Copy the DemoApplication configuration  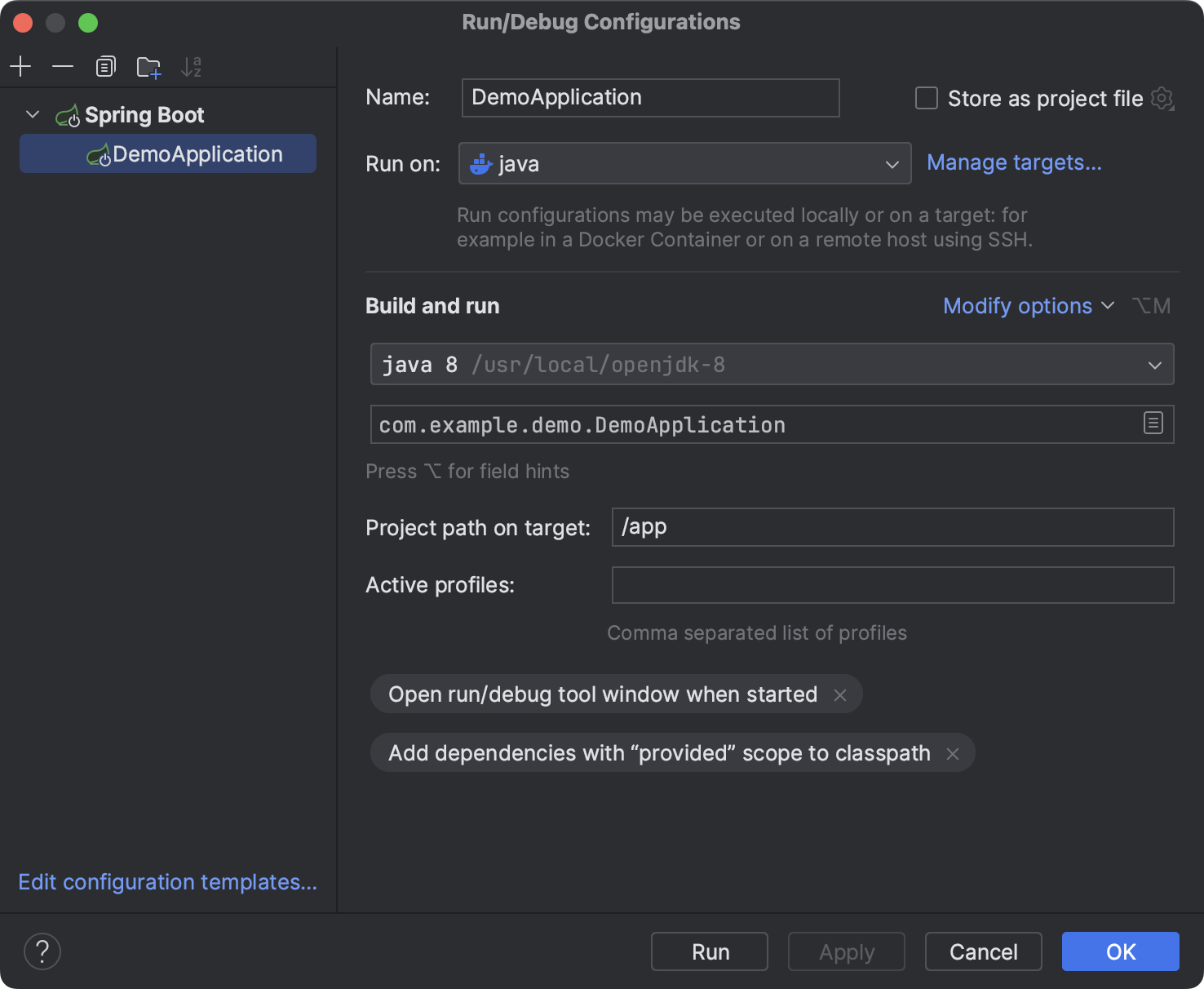coord(105,66)
